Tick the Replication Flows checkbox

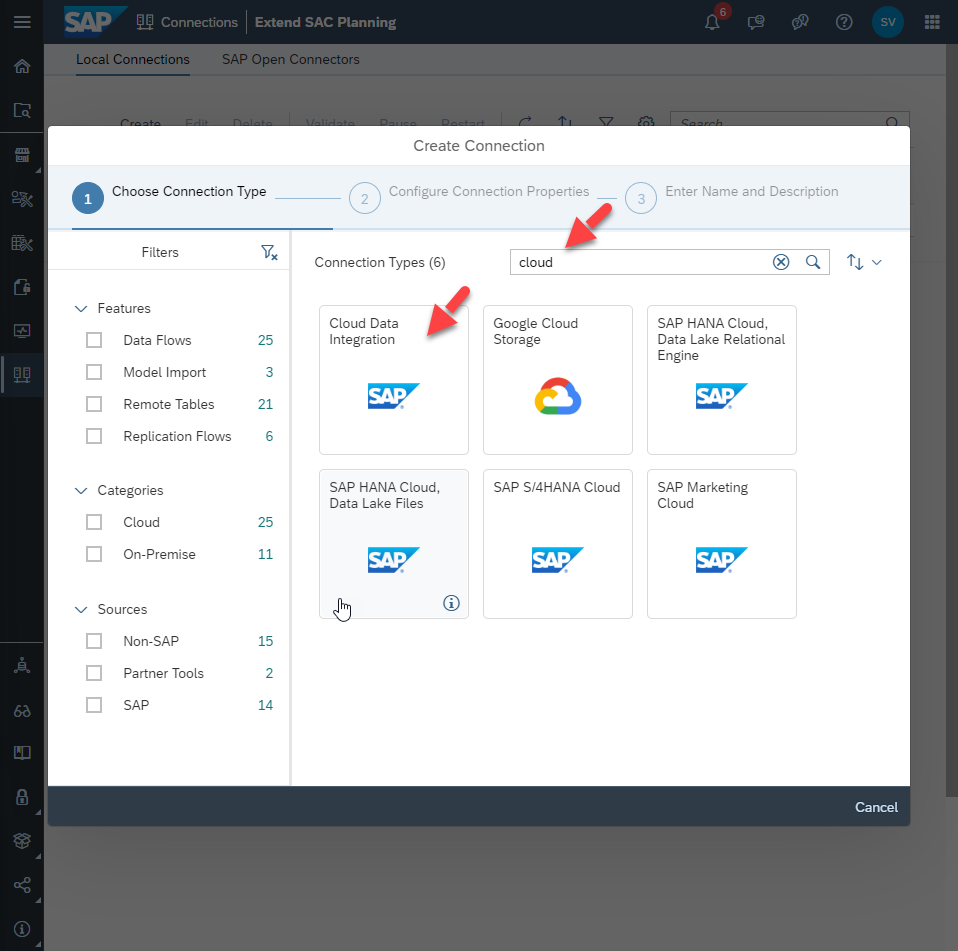(94, 436)
